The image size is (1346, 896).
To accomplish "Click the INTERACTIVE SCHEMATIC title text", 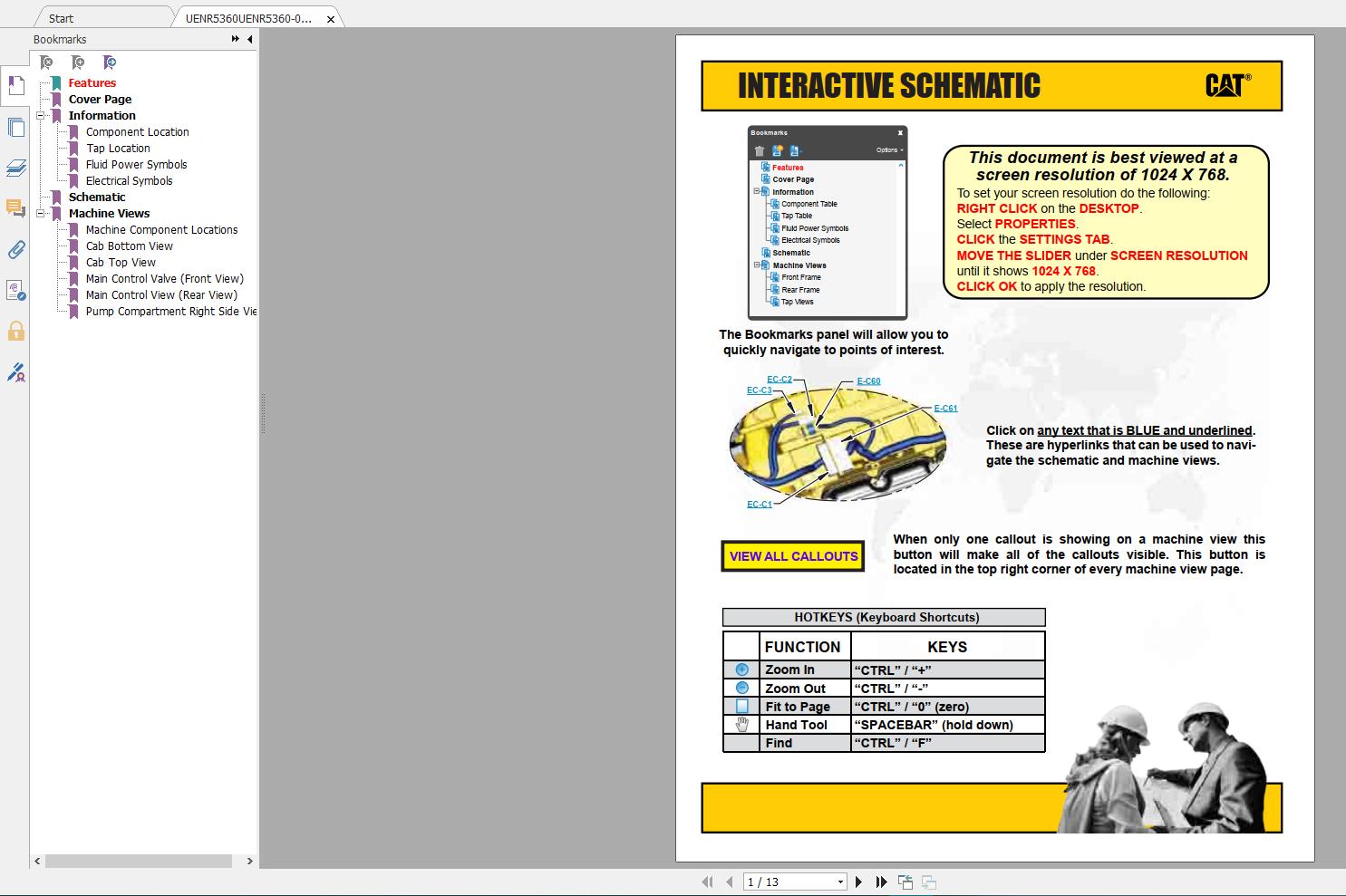I will point(889,86).
